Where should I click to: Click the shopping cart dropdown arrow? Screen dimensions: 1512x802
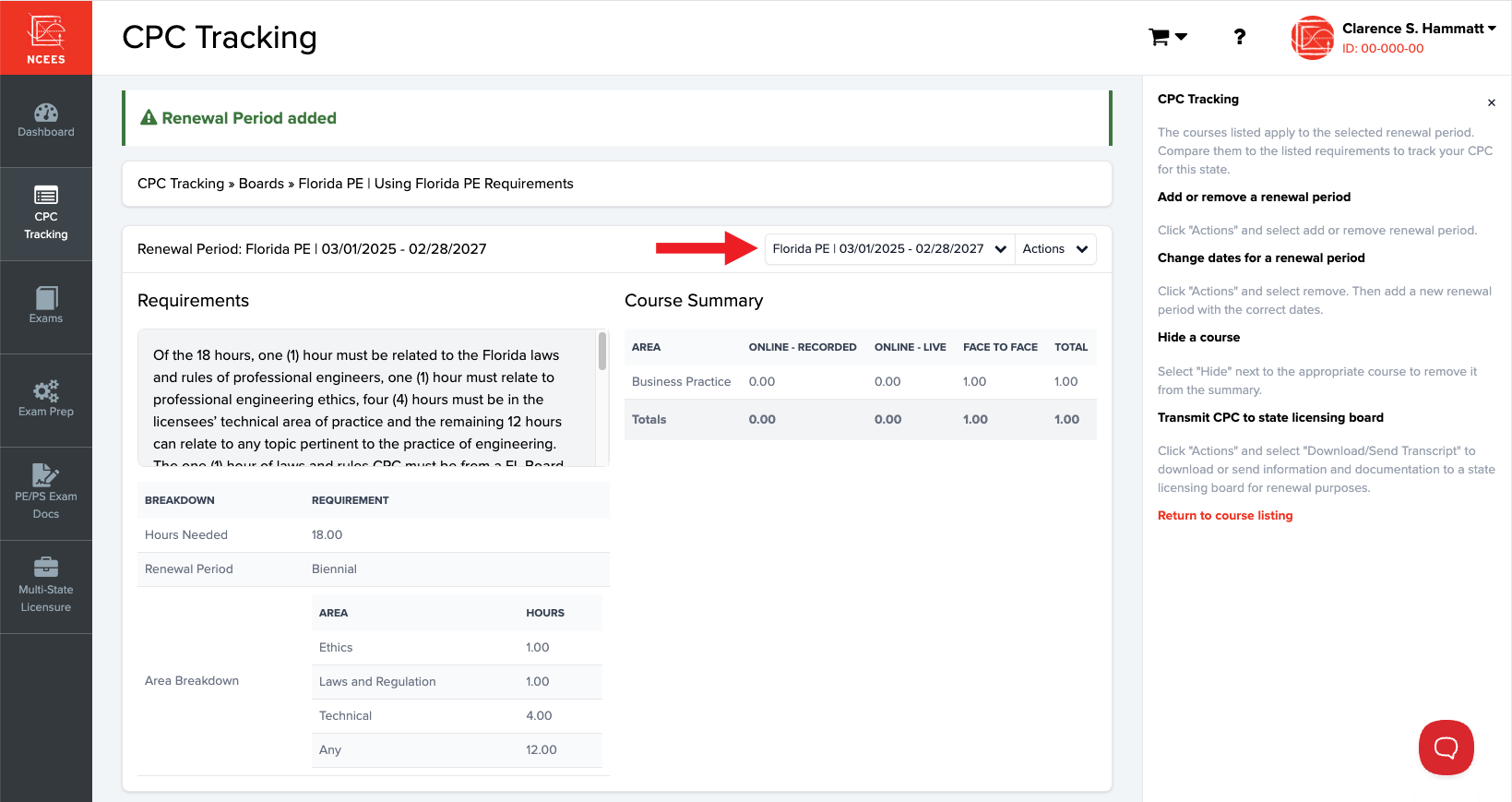[x=1181, y=37]
